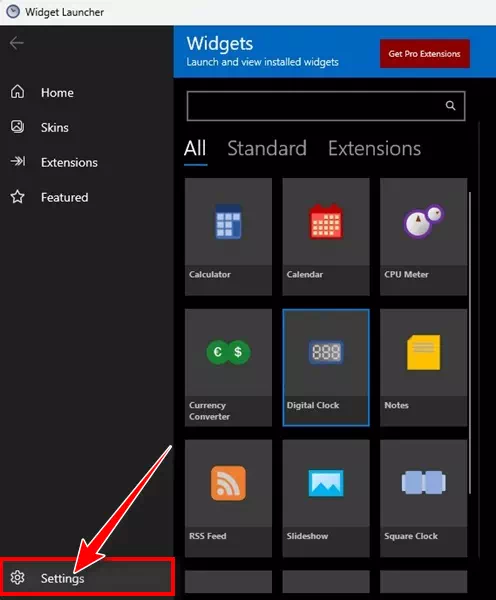Viewport: 496px width, 600px height.
Task: Launch the Slideshow widget icon
Action: pyautogui.click(x=326, y=483)
